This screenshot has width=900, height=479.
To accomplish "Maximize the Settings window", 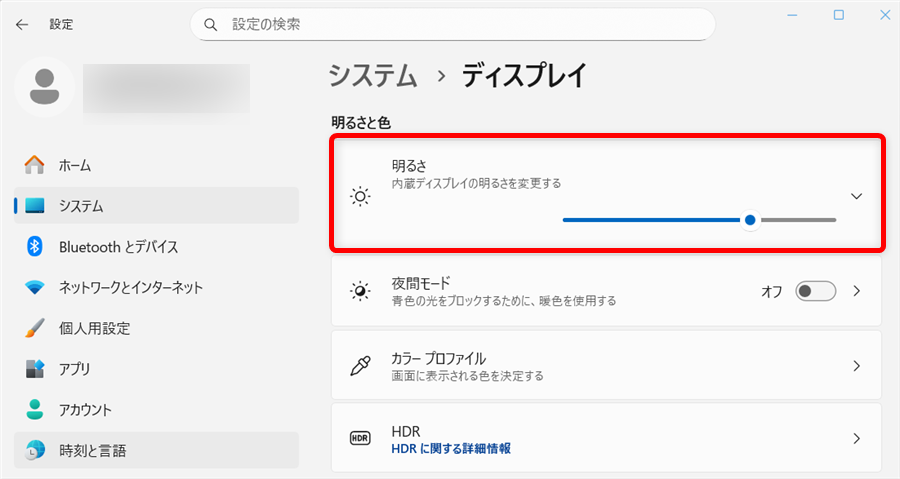I will pos(839,15).
